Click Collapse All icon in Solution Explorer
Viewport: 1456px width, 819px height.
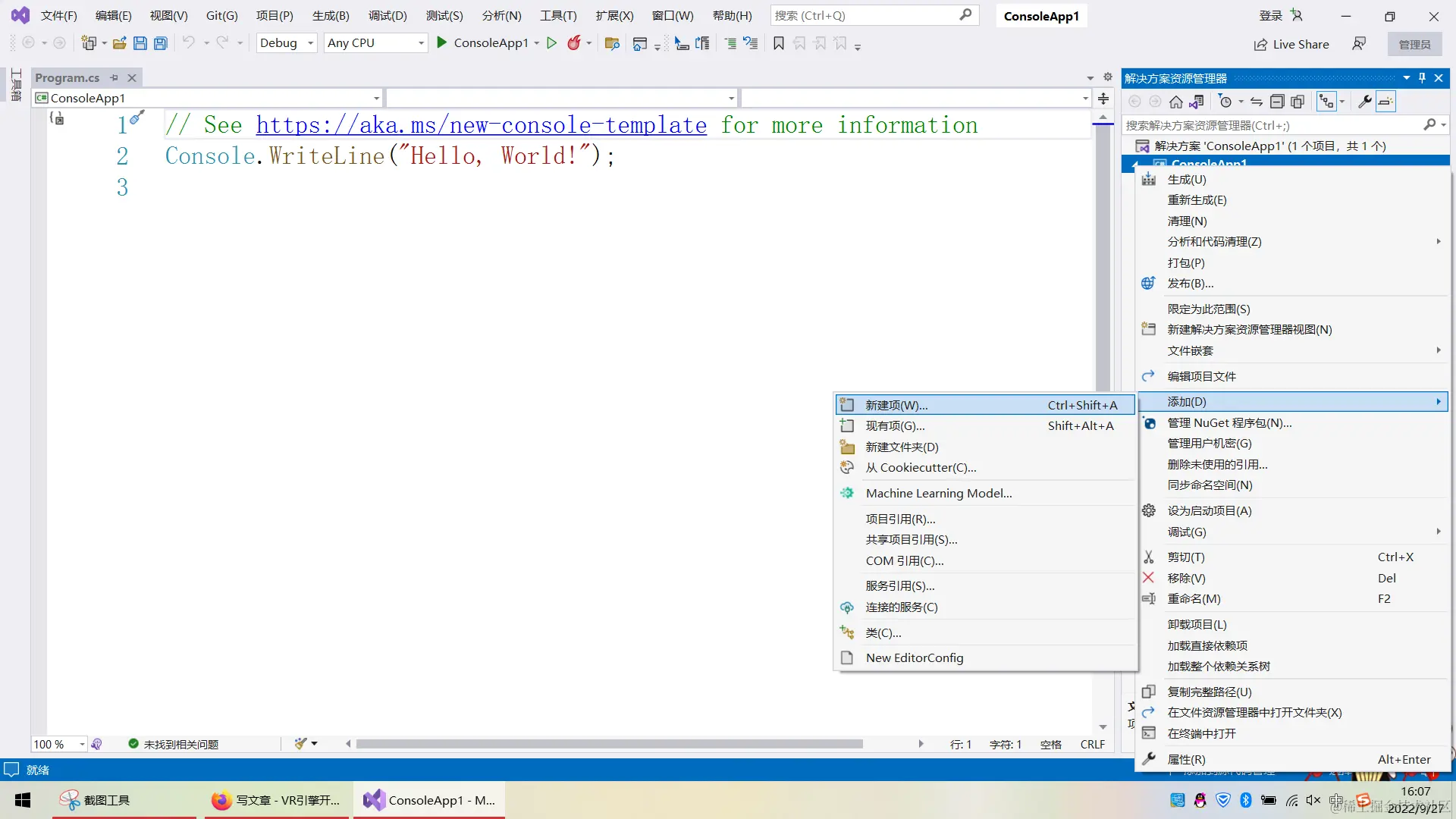point(1277,102)
